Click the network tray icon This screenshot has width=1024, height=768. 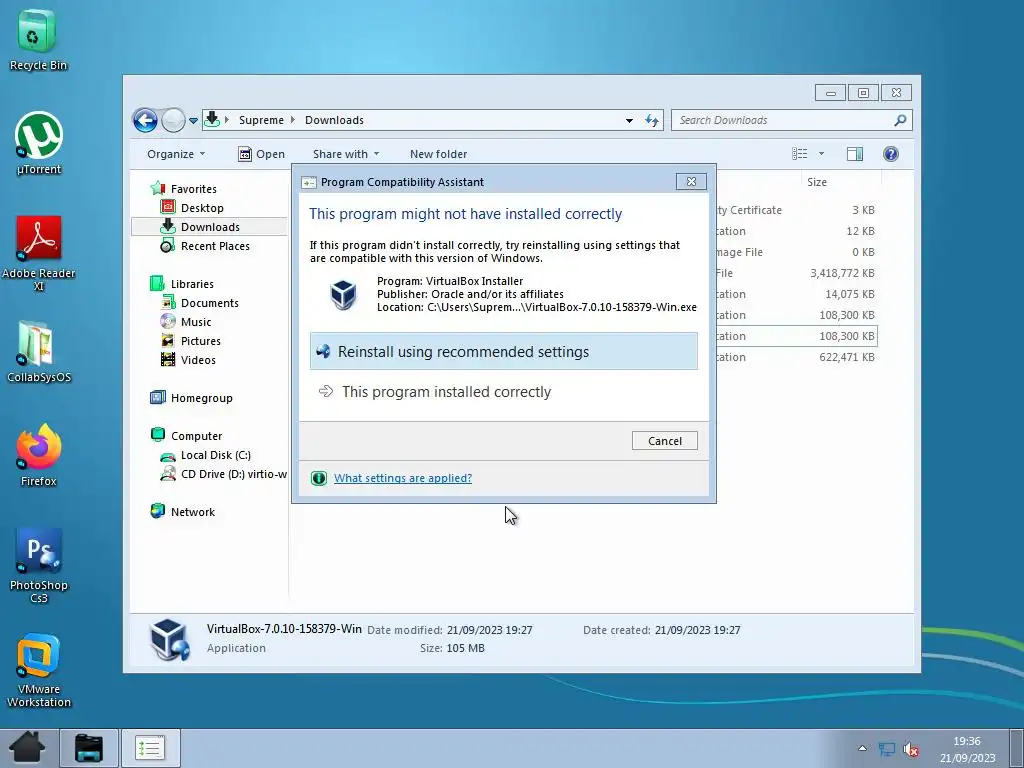pos(886,749)
